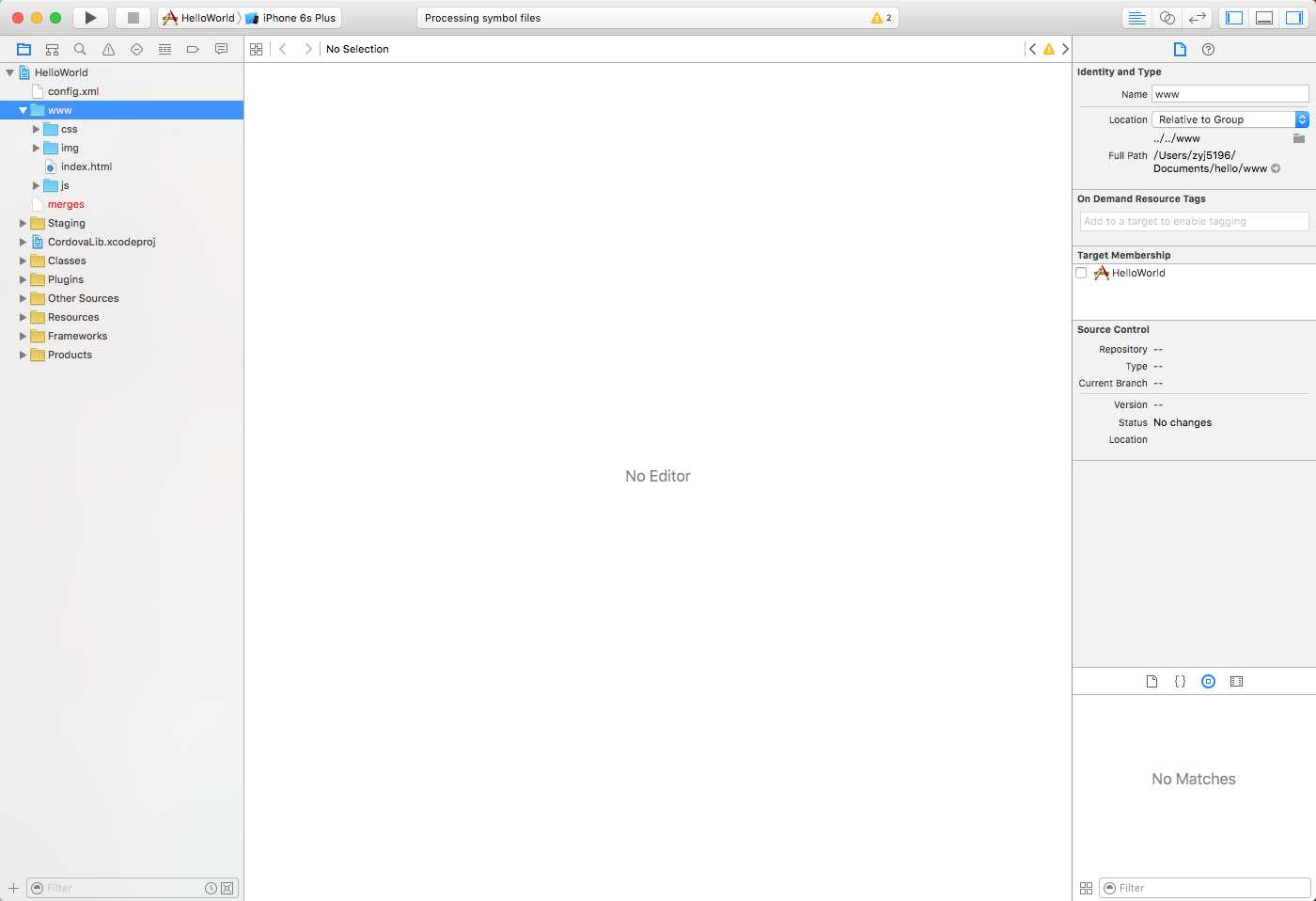
Task: Reveal full path in Finder arrow
Action: pyautogui.click(x=1276, y=168)
